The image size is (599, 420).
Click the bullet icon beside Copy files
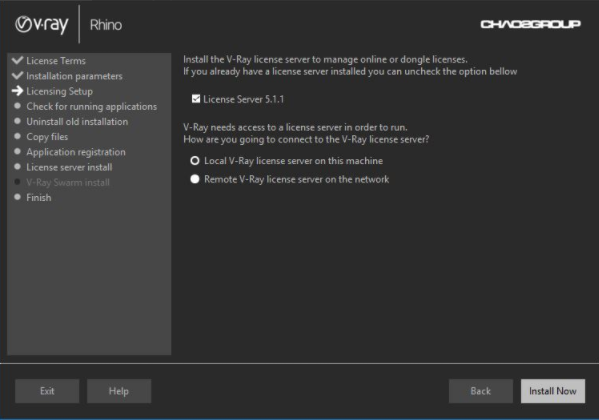click(17, 136)
